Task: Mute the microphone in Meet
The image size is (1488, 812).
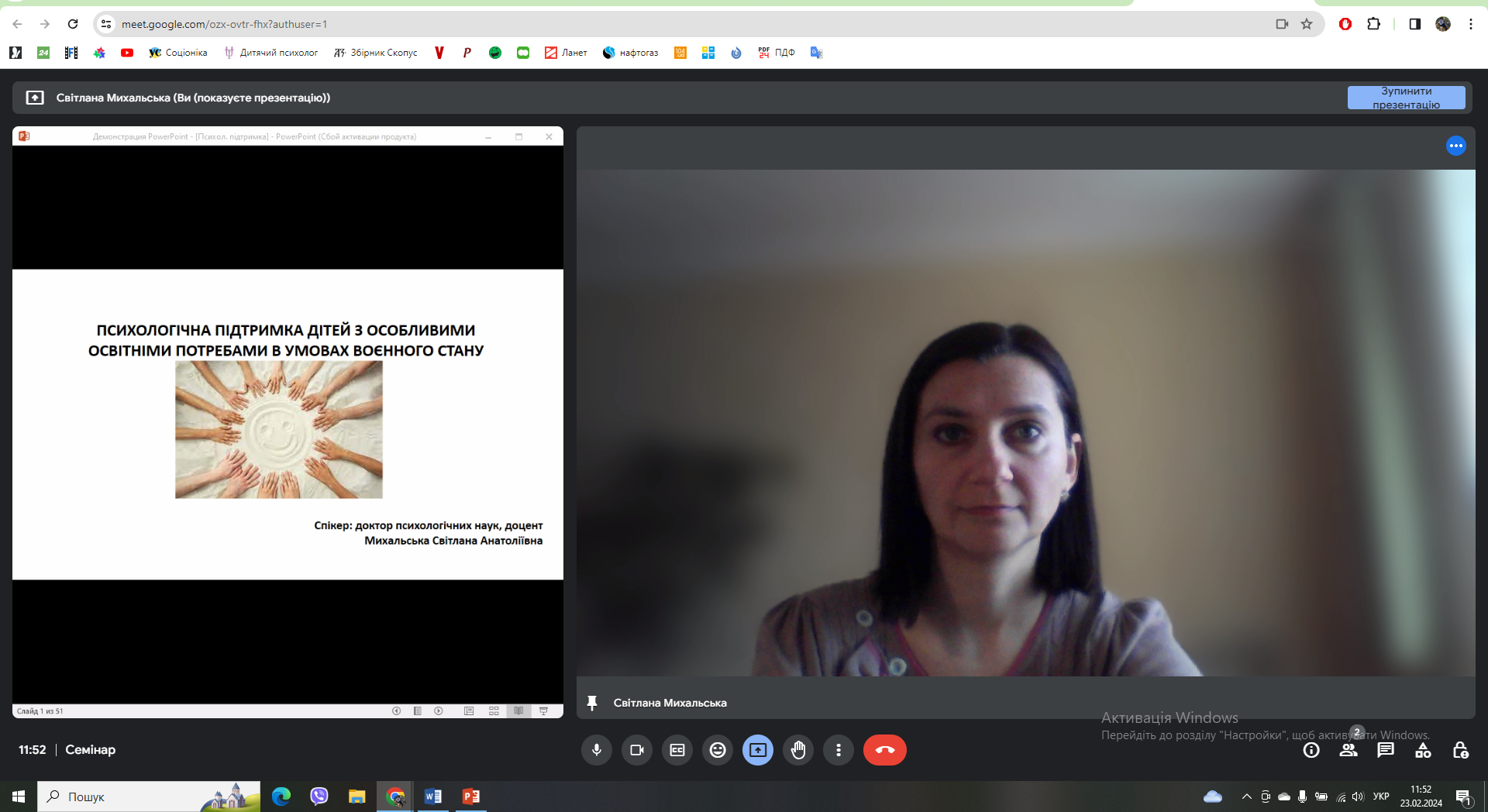Action: coord(596,750)
